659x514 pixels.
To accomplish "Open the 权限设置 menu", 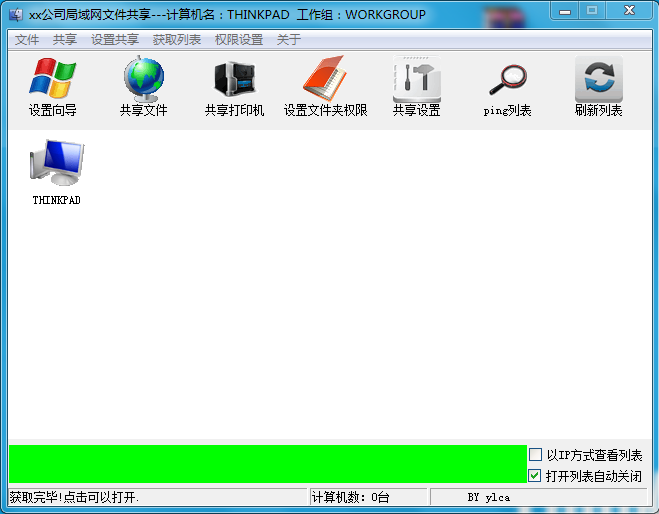I will coord(239,40).
